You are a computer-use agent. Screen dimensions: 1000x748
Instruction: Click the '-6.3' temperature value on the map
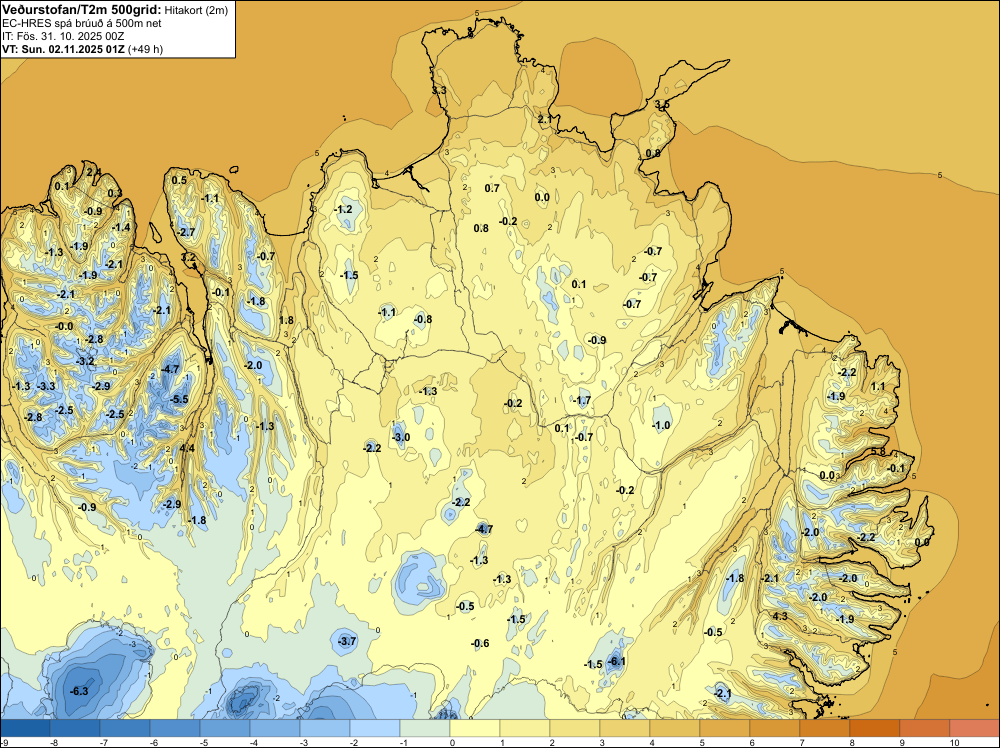(x=78, y=691)
